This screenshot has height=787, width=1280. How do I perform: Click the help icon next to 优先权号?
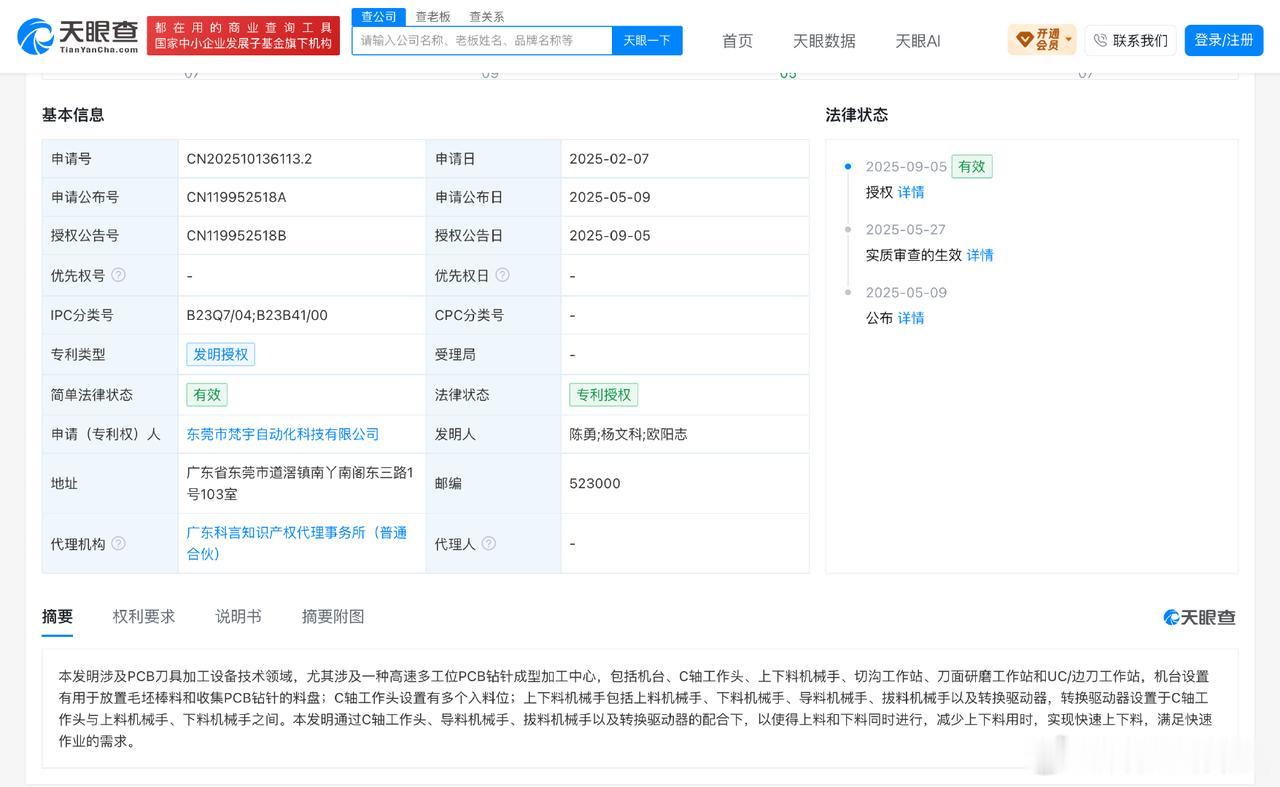[x=118, y=275]
